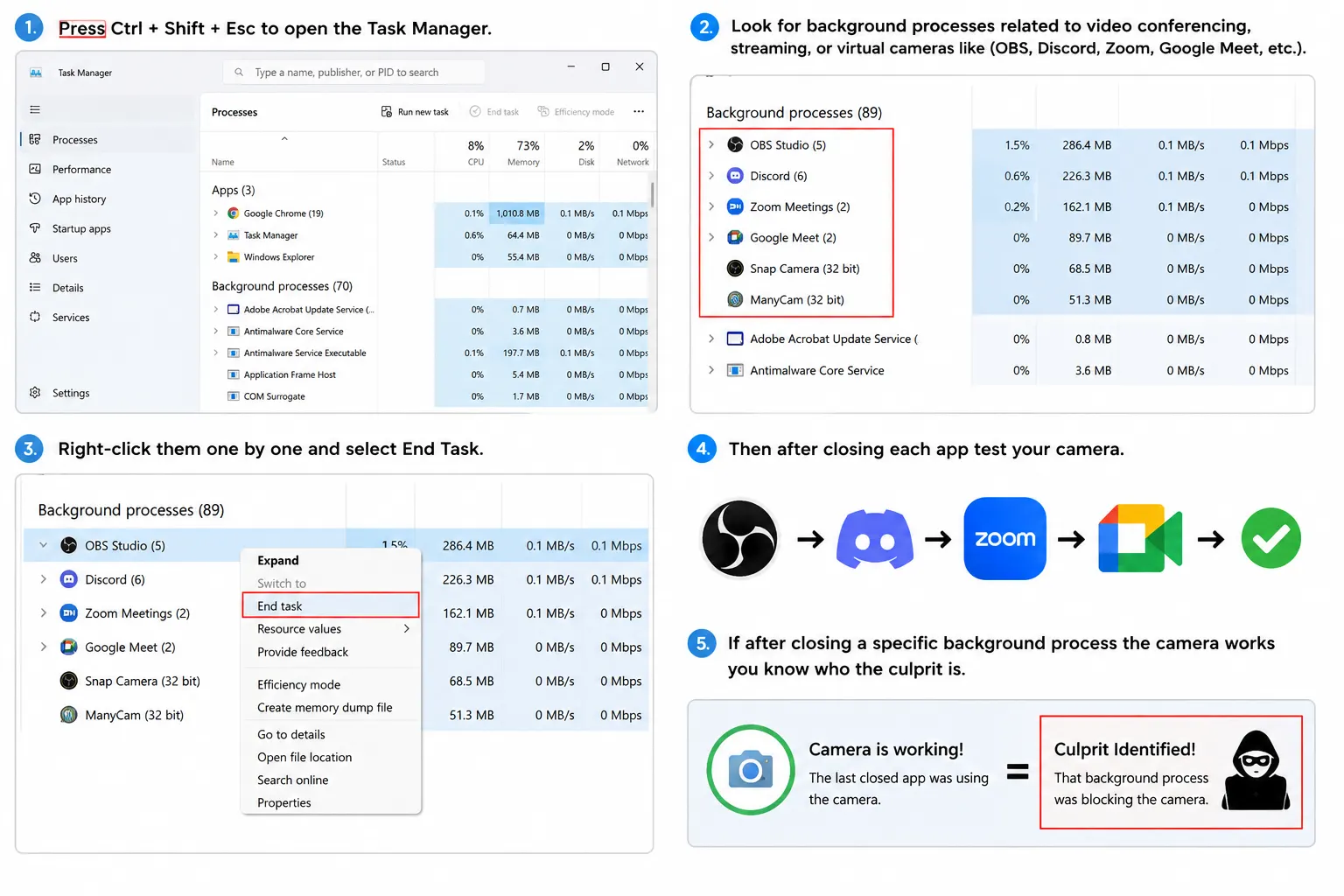Click the Zoom Meetings icon in step 3 list

[69, 613]
